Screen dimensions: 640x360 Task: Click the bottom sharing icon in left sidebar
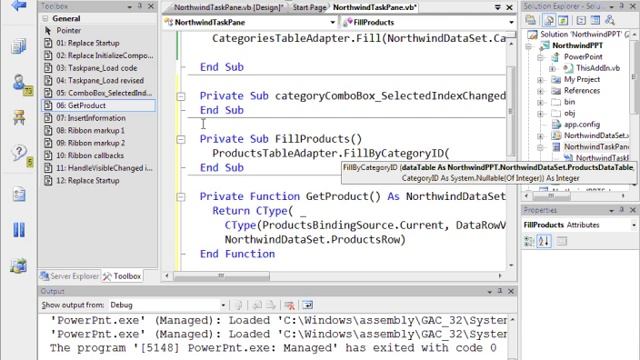tap(19, 266)
